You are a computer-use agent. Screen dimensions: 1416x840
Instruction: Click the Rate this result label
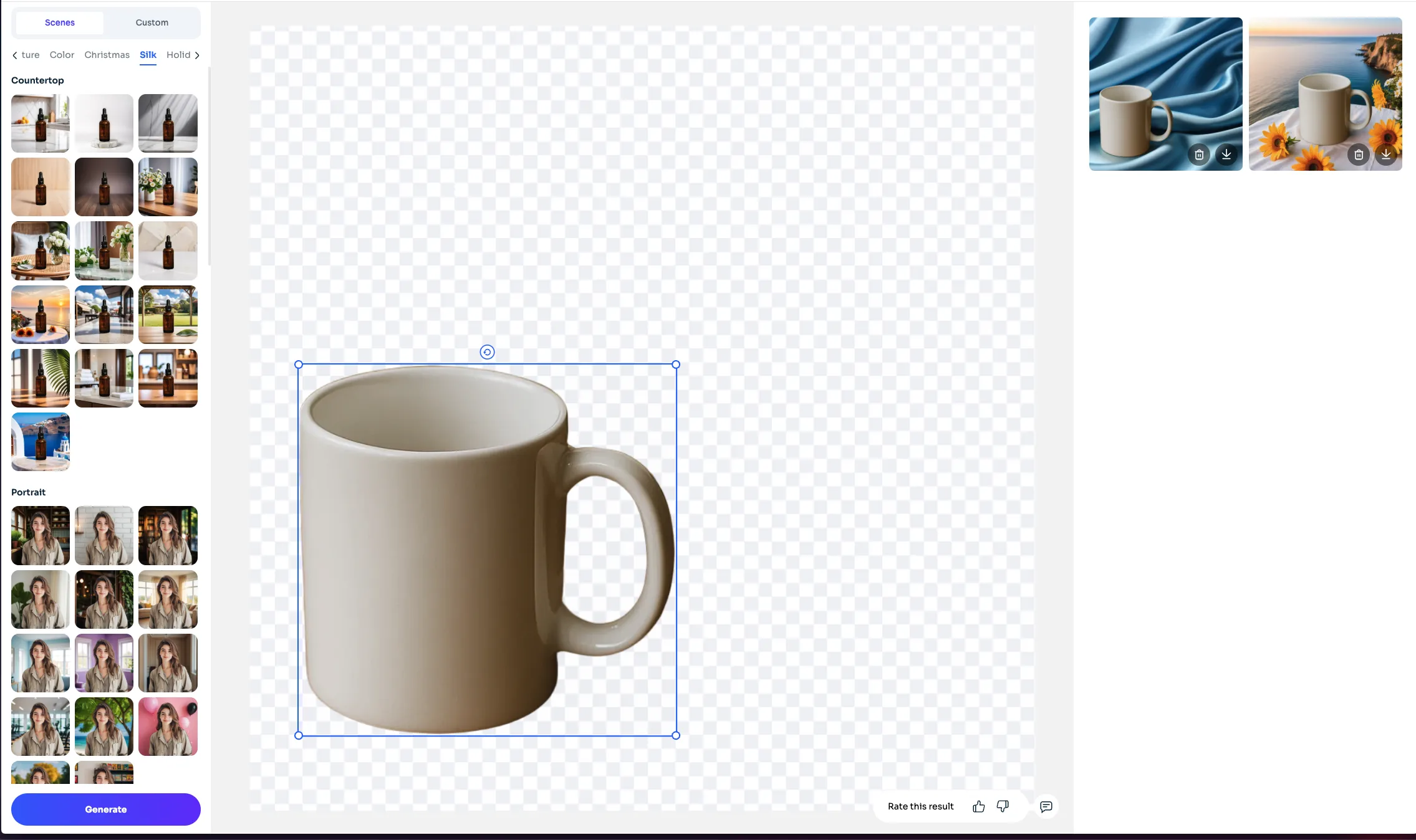click(920, 806)
